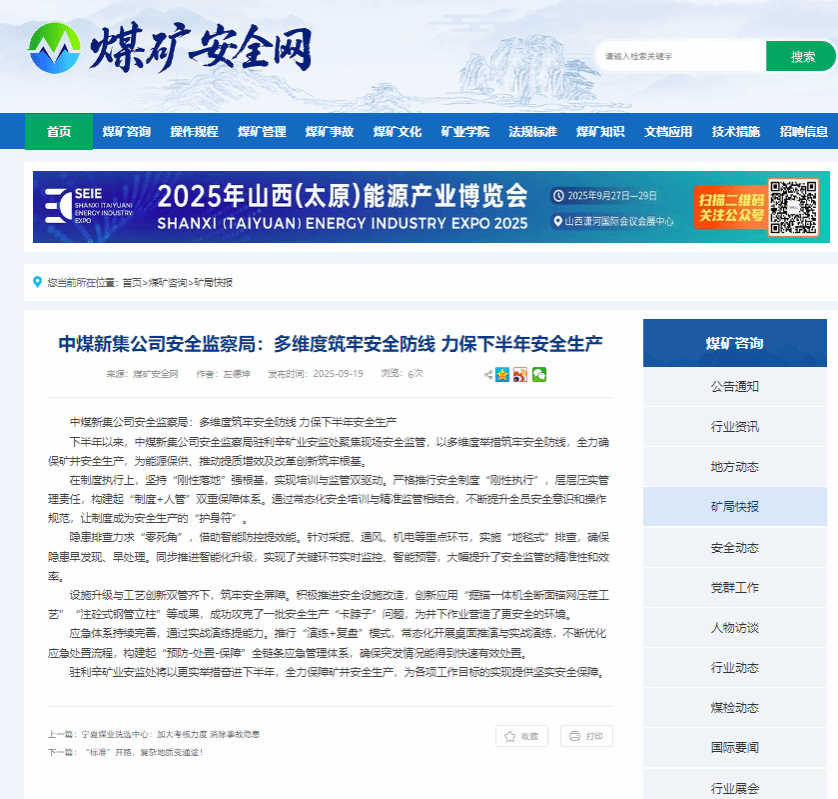Viewport: 838px width, 799px height.
Task: Click the 收藏 favorite star button
Action: pyautogui.click(x=521, y=736)
